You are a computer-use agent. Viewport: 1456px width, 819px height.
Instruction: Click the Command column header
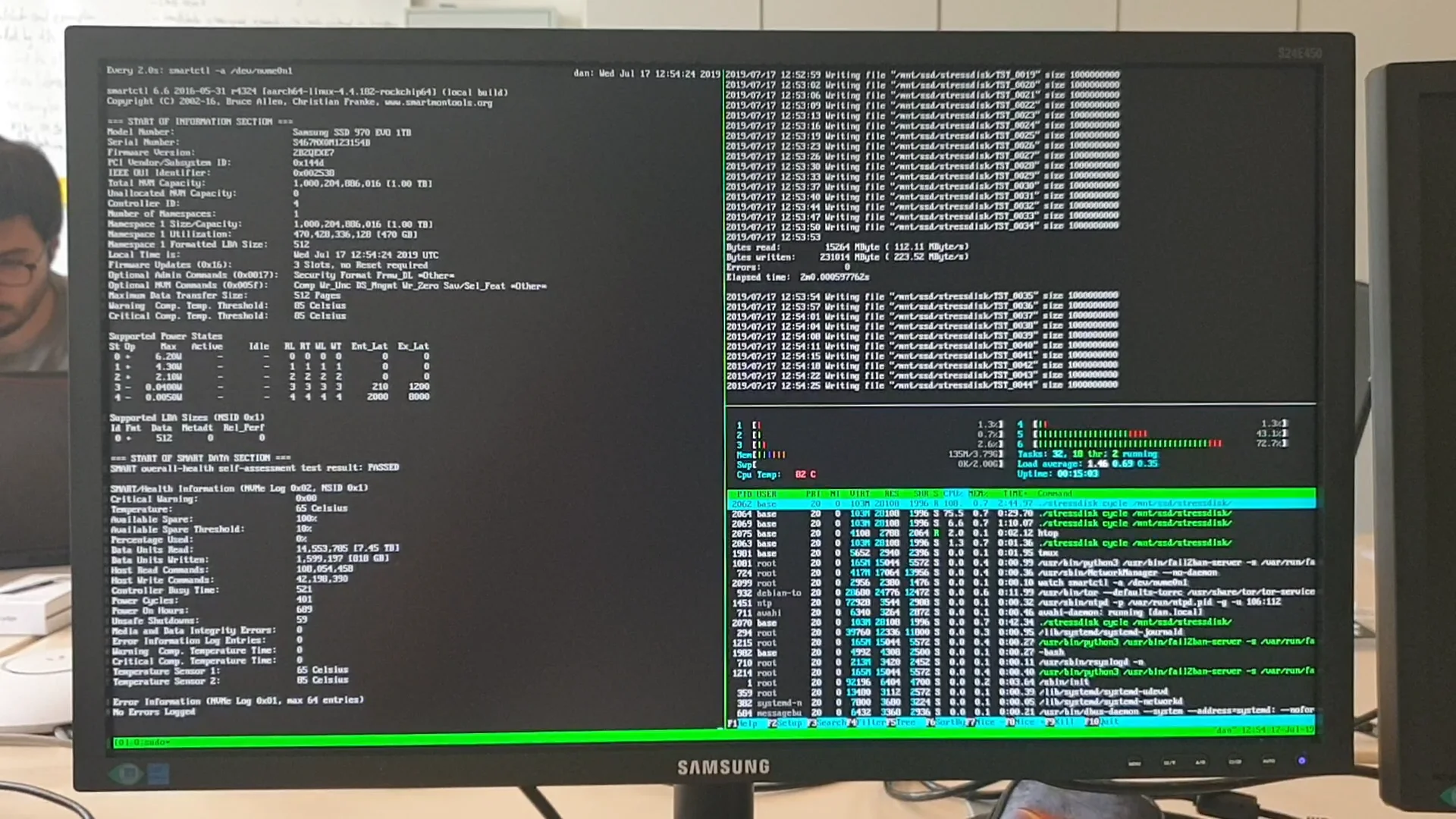coord(1055,494)
